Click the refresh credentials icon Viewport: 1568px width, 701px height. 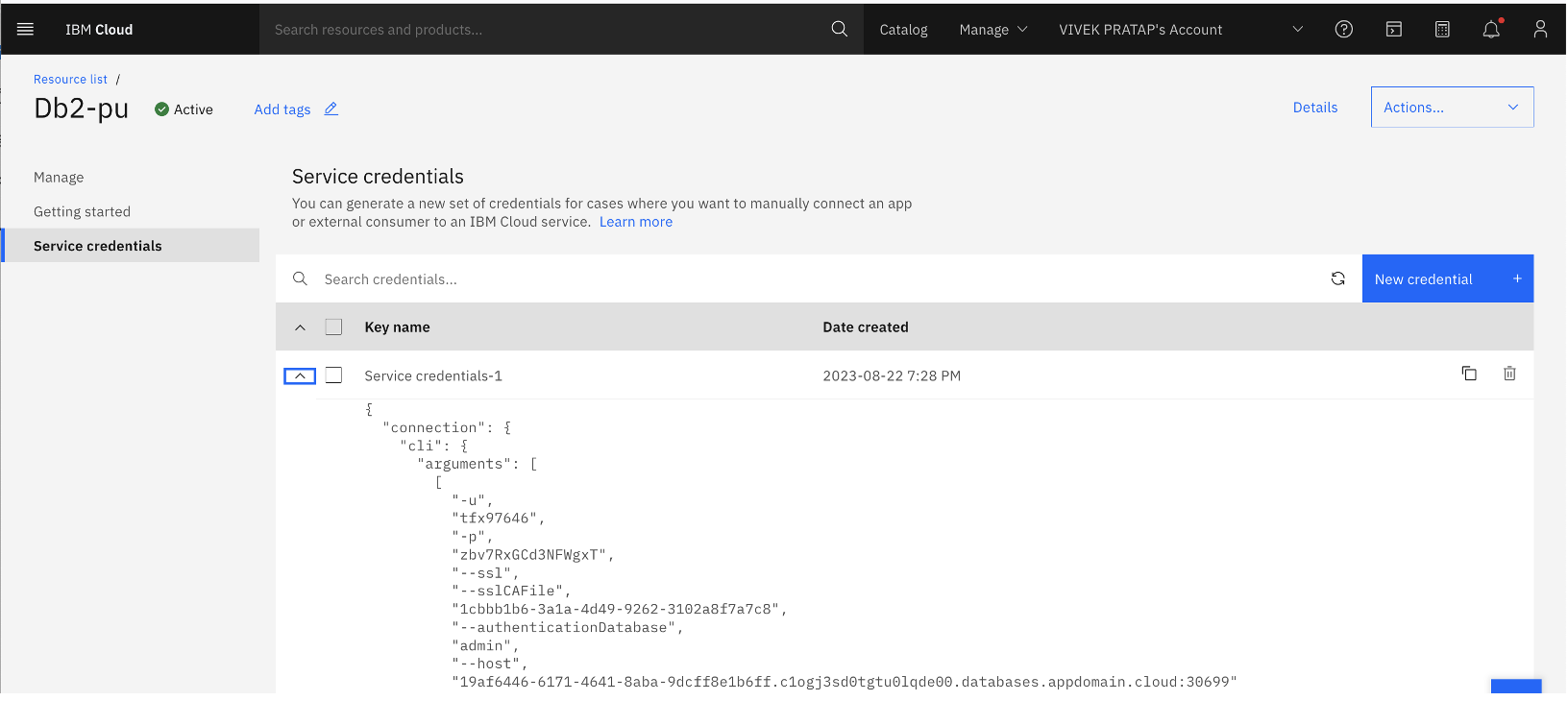click(1337, 278)
